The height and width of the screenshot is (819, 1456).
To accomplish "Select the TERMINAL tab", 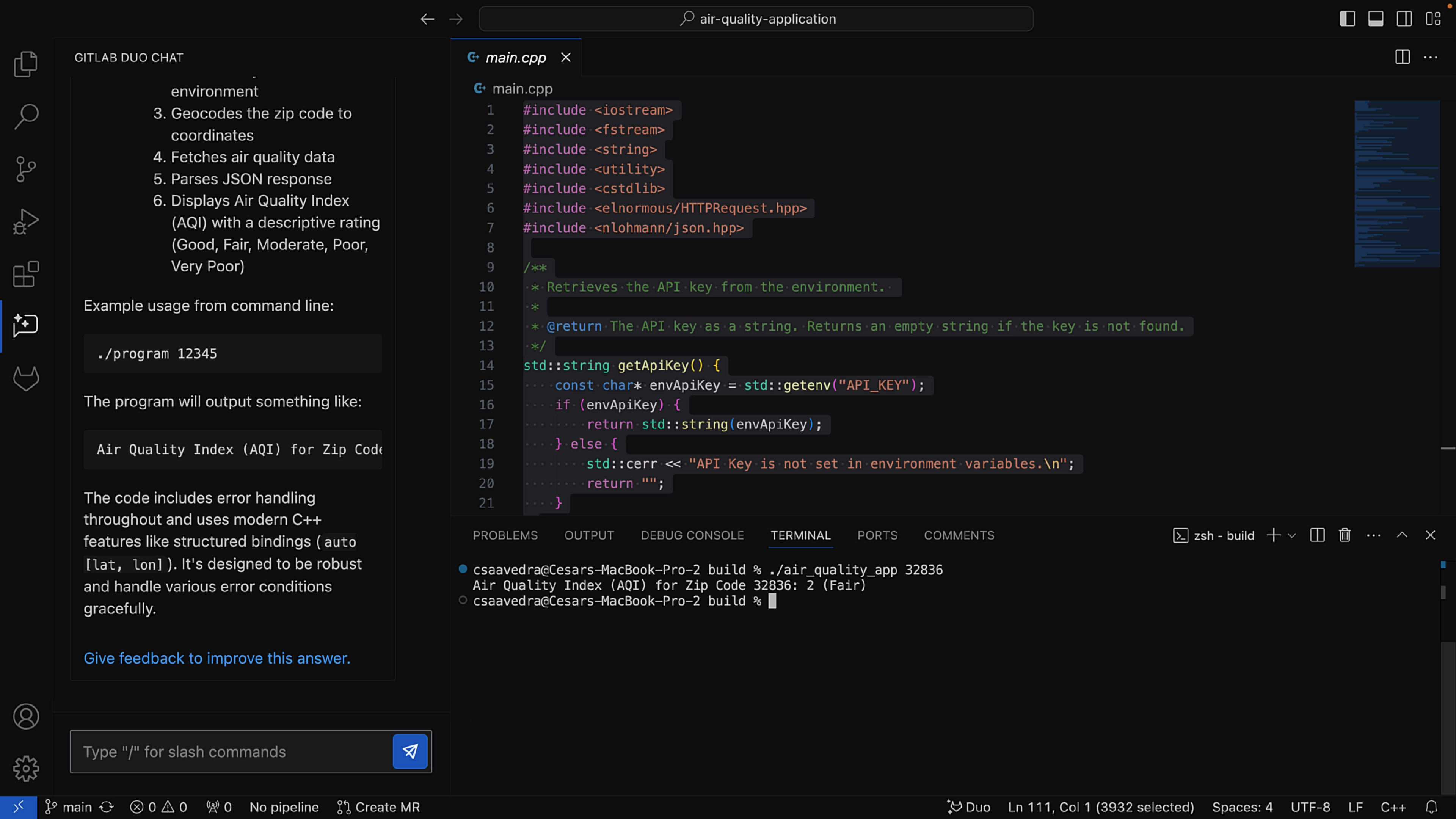I will 800,535.
